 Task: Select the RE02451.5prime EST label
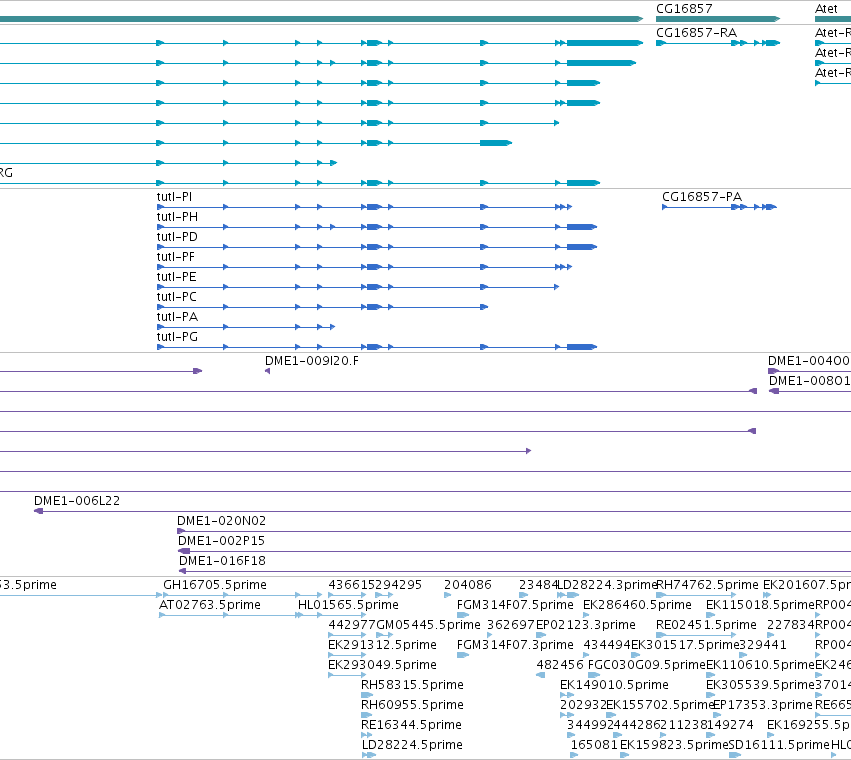(x=706, y=625)
